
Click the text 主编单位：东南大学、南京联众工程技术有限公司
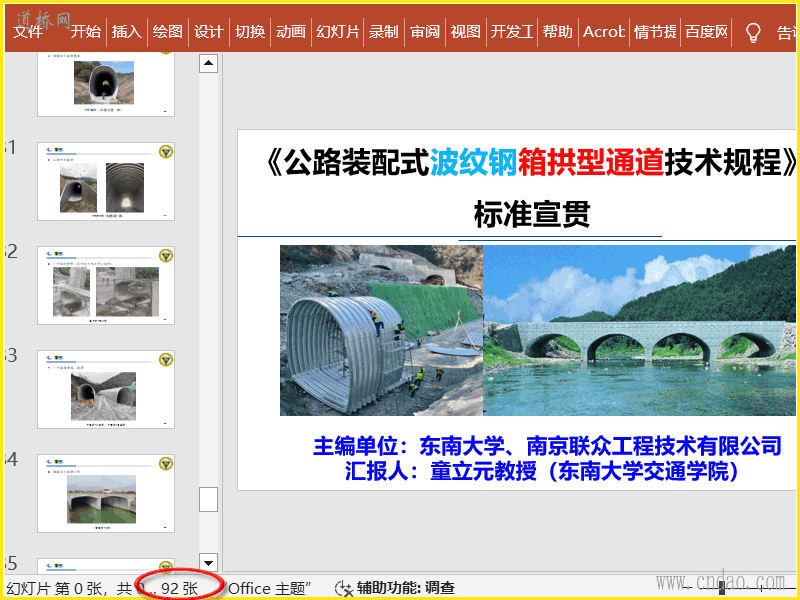tap(547, 446)
